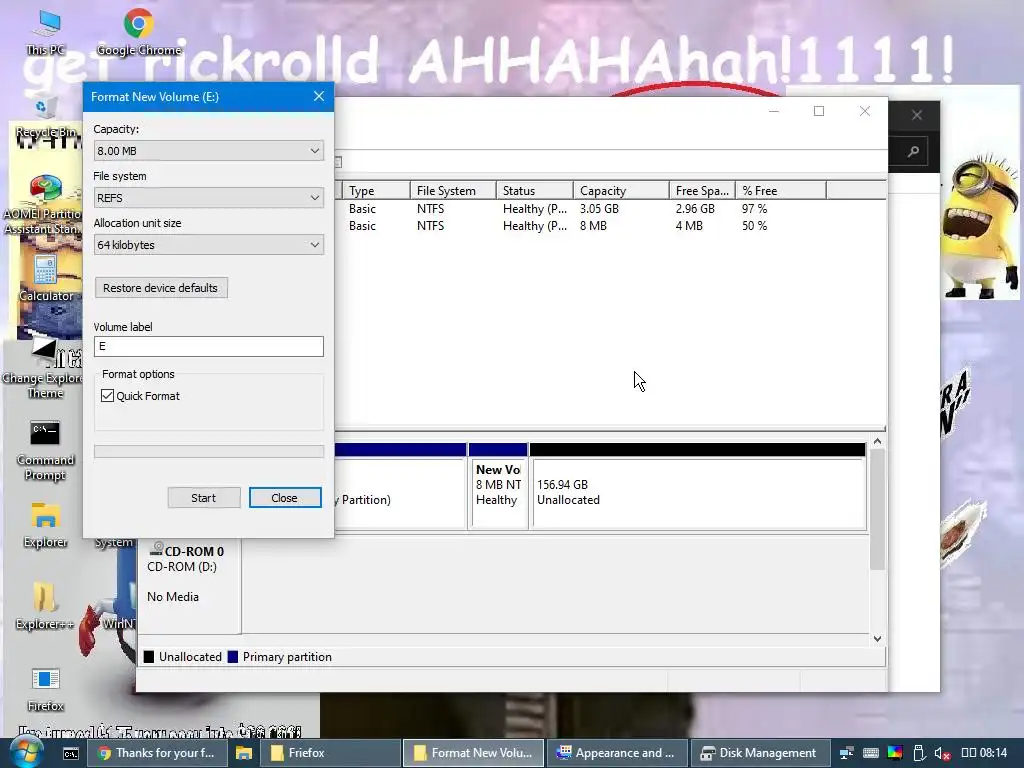Maximize the Disk Management window
This screenshot has height=768, width=1024.
819,112
